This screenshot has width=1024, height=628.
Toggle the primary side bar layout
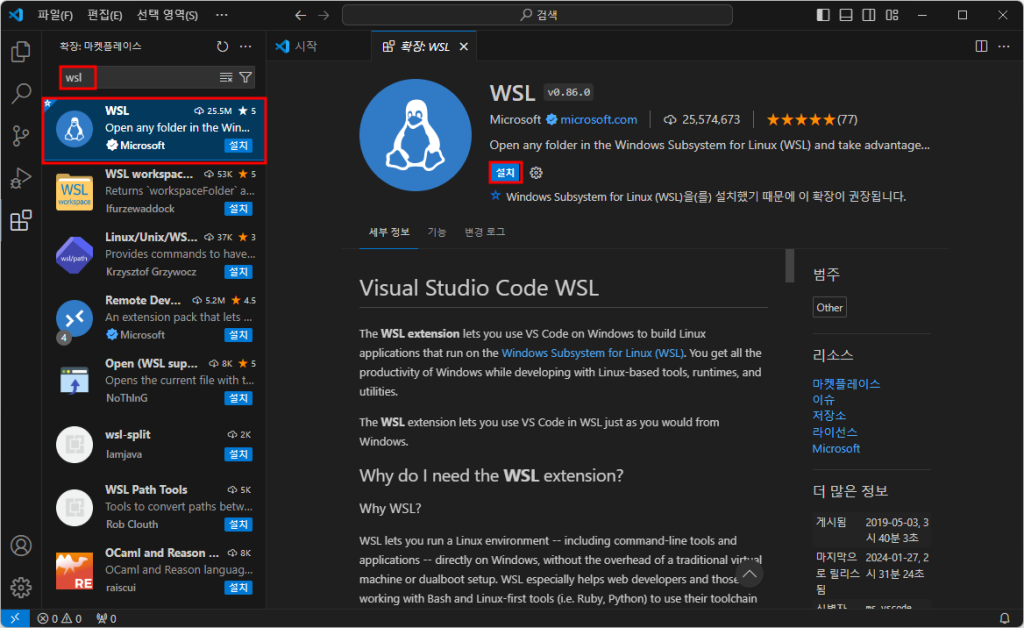pyautogui.click(x=823, y=15)
